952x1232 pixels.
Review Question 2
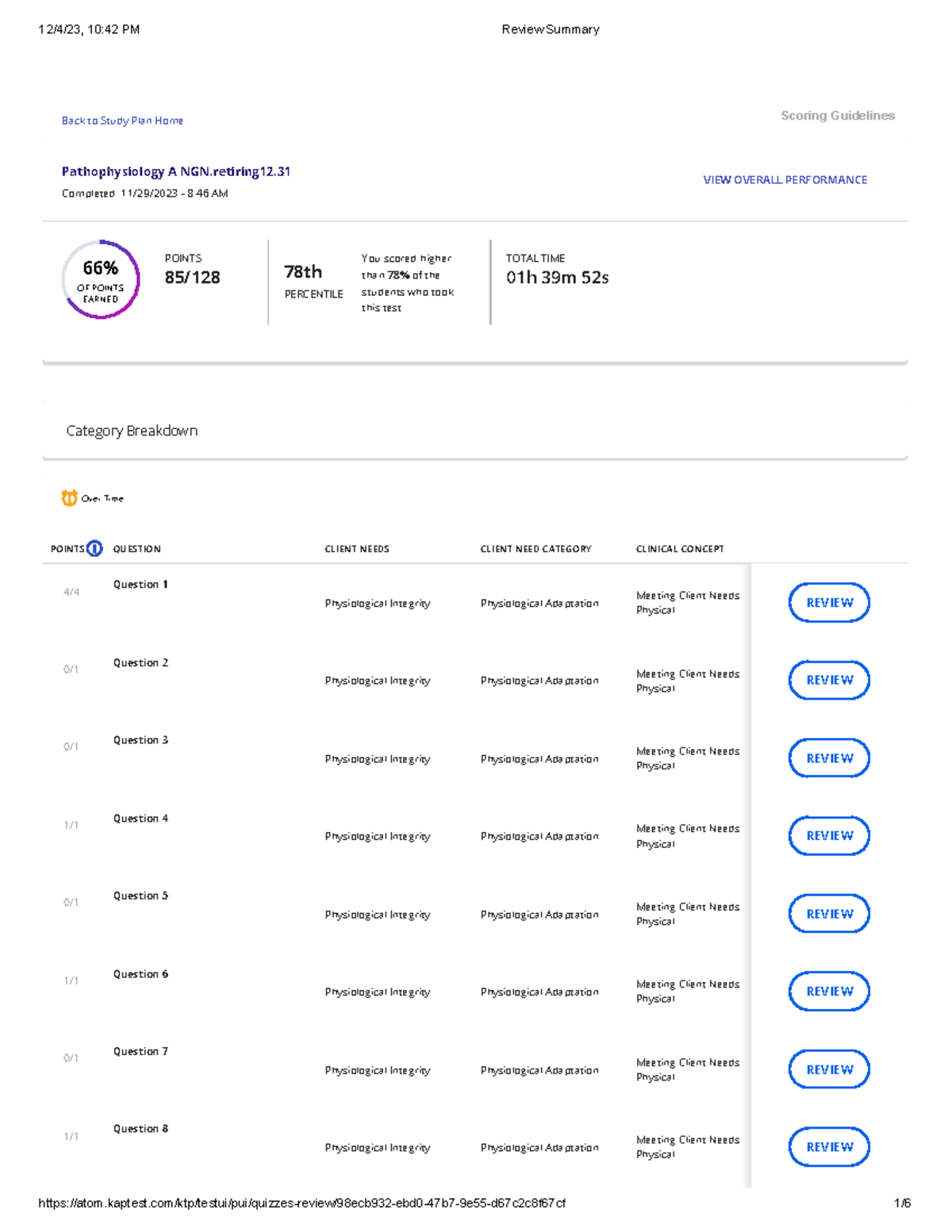829,680
